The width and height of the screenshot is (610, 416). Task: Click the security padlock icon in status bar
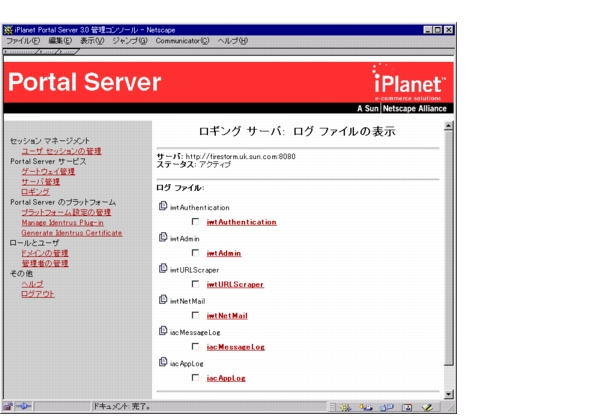(x=8, y=407)
